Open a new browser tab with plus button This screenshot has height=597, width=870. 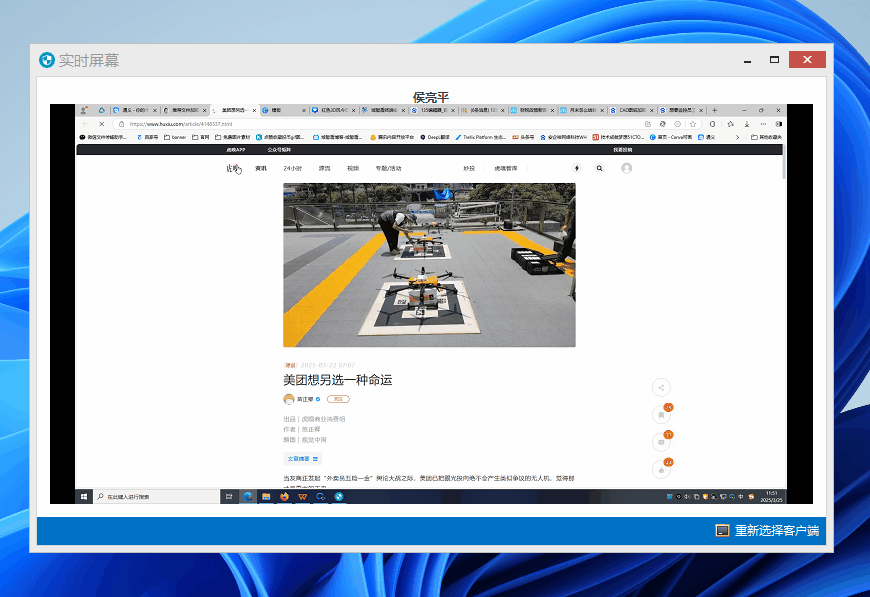pos(714,110)
